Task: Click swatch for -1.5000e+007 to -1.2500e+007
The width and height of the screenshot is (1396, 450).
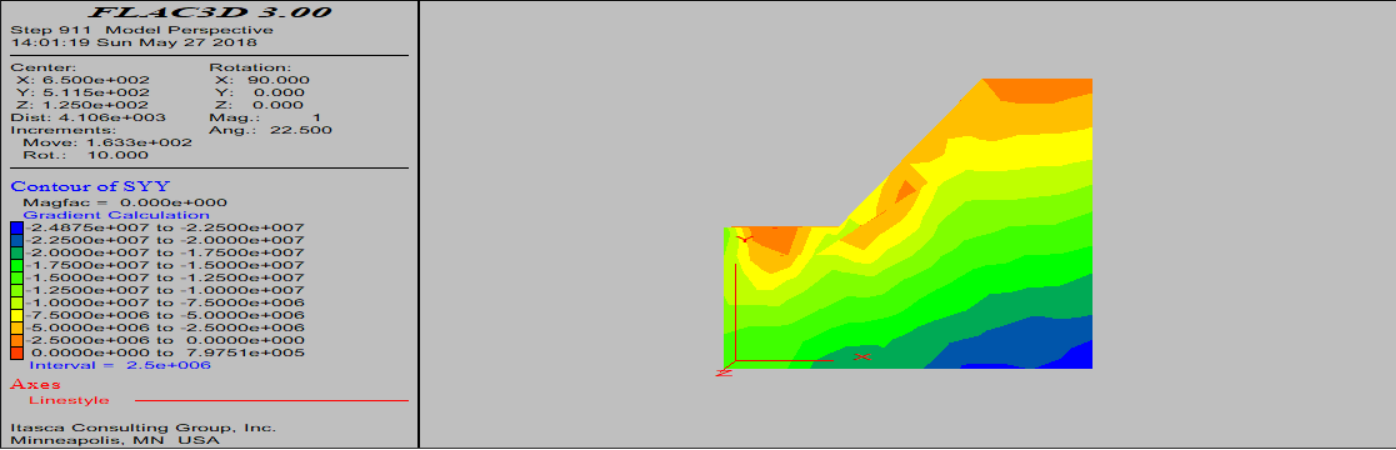Action: [x=15, y=278]
